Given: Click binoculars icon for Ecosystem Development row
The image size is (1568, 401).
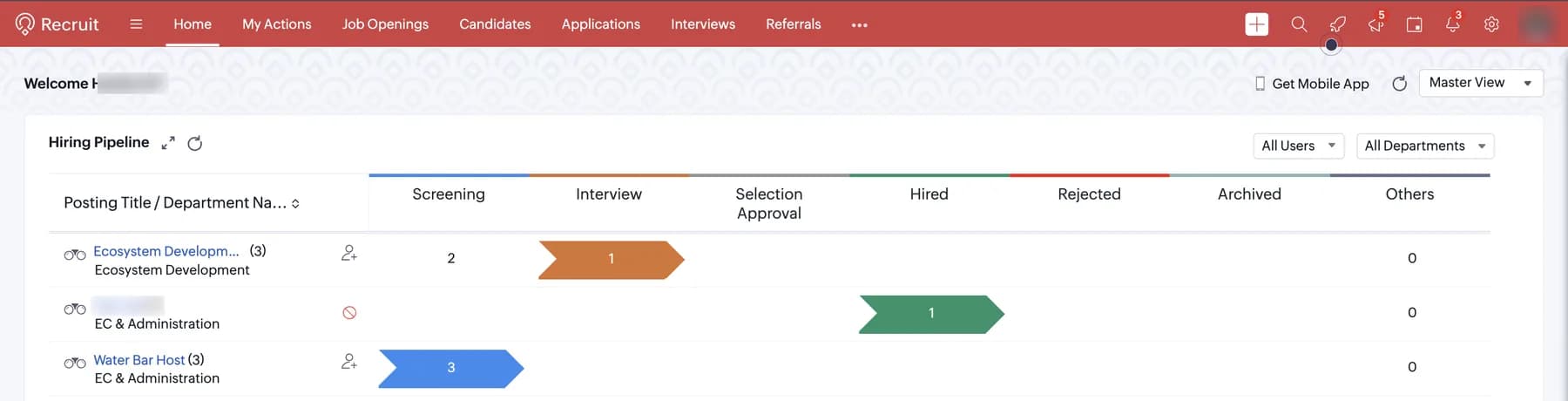Looking at the screenshot, I should [75, 255].
